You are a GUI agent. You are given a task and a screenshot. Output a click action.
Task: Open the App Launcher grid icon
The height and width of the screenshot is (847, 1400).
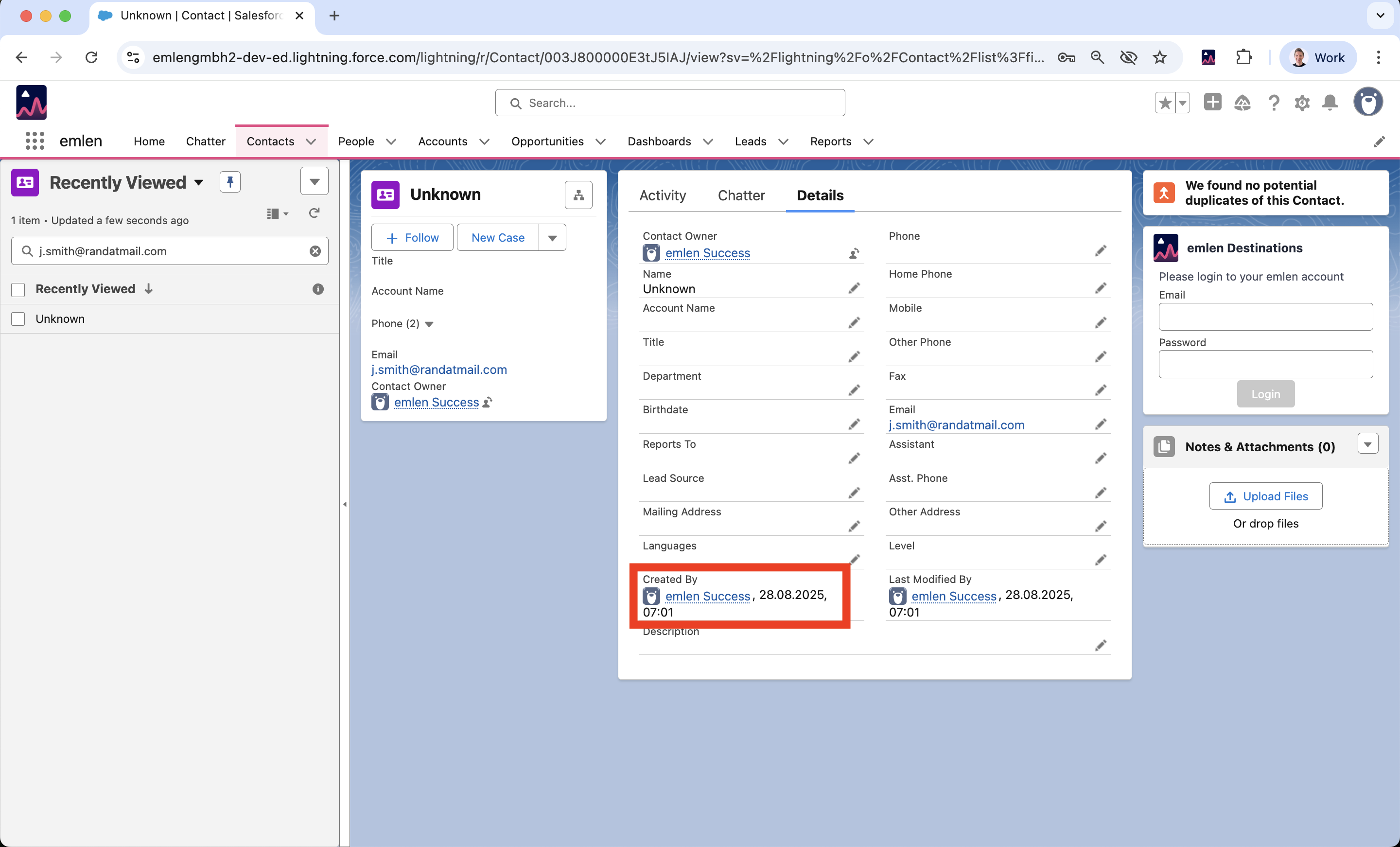35,141
